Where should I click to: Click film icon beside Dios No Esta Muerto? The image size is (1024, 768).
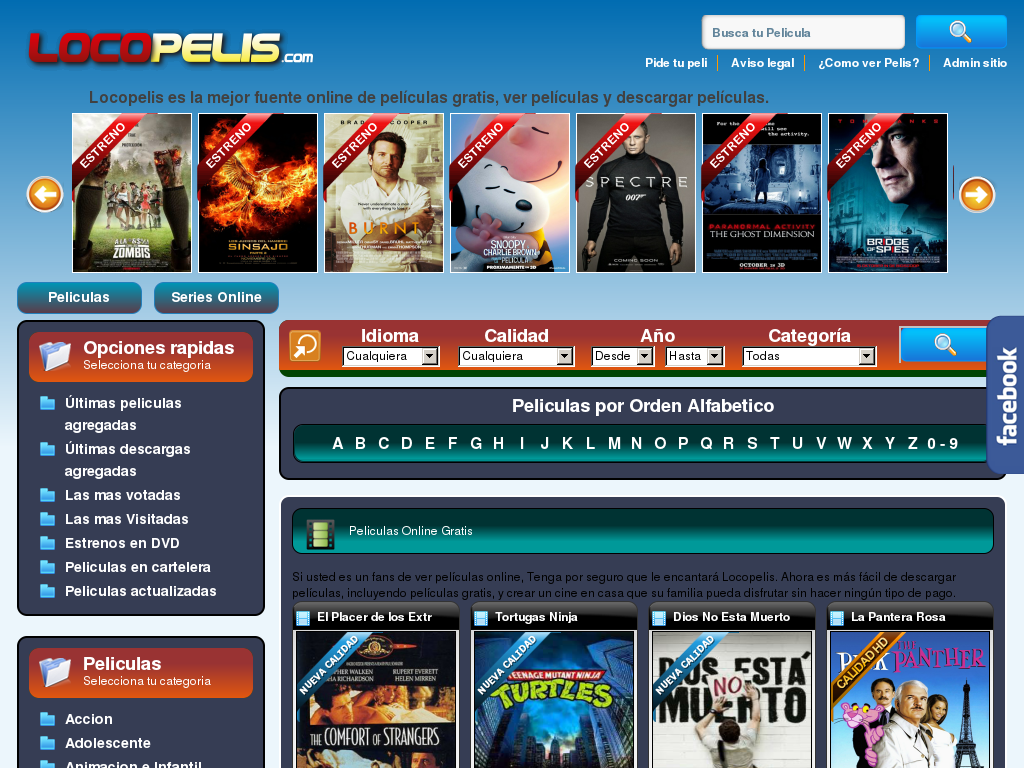[659, 618]
